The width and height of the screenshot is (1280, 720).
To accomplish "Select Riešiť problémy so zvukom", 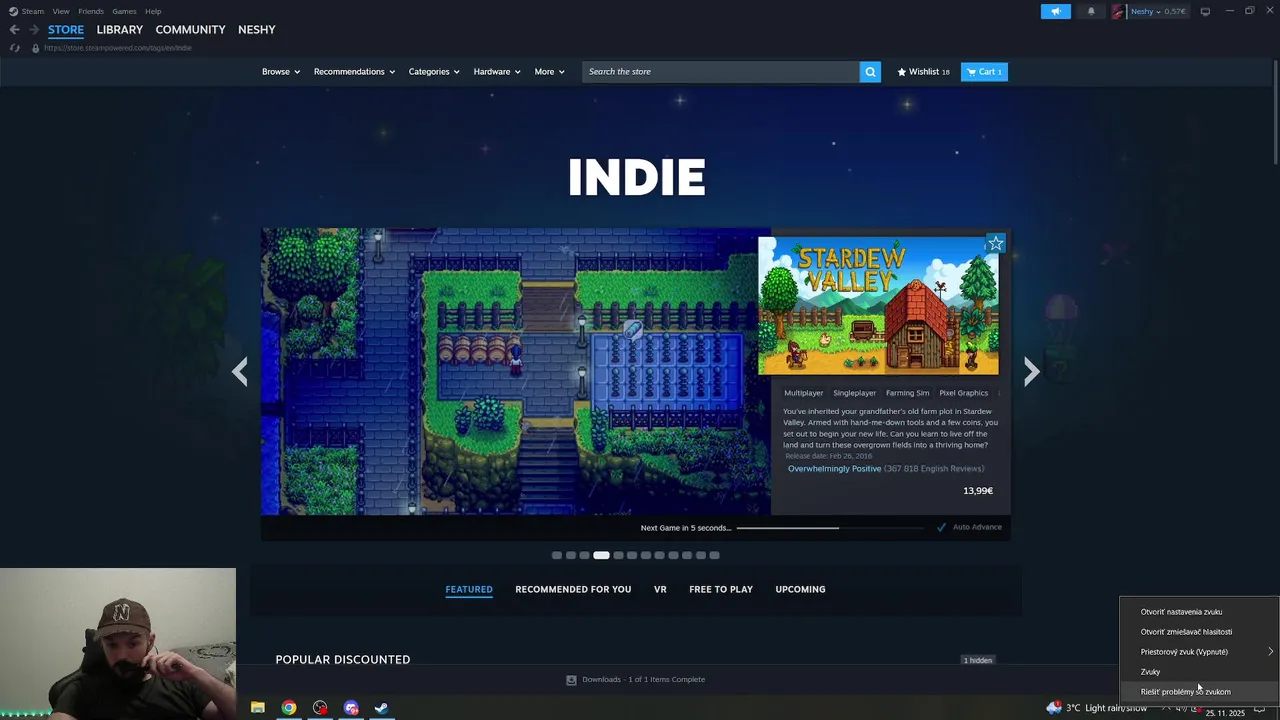I will (1199, 692).
